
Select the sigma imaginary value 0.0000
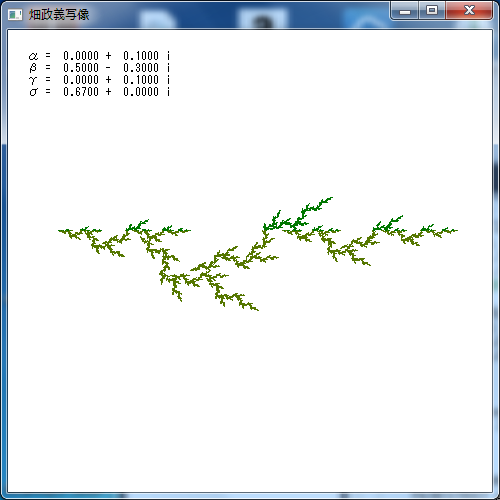141,92
